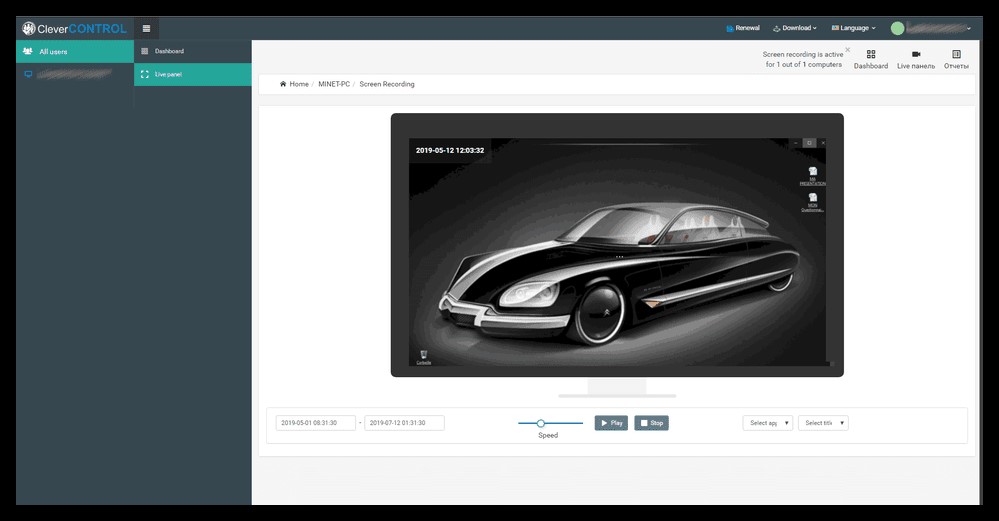The height and width of the screenshot is (521, 999).
Task: Toggle the hamburger sidebar menu
Action: click(147, 29)
